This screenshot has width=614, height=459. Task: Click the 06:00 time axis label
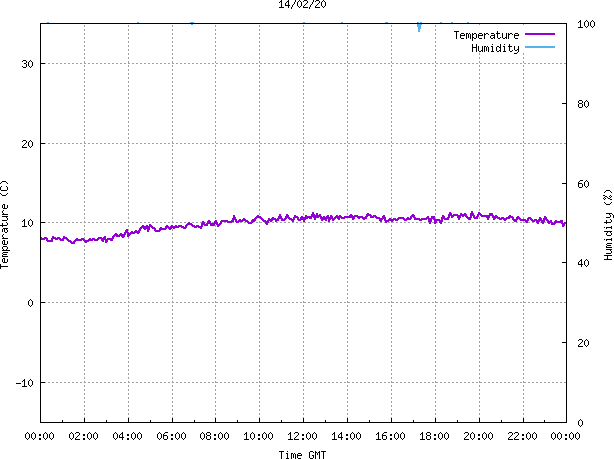point(172,436)
